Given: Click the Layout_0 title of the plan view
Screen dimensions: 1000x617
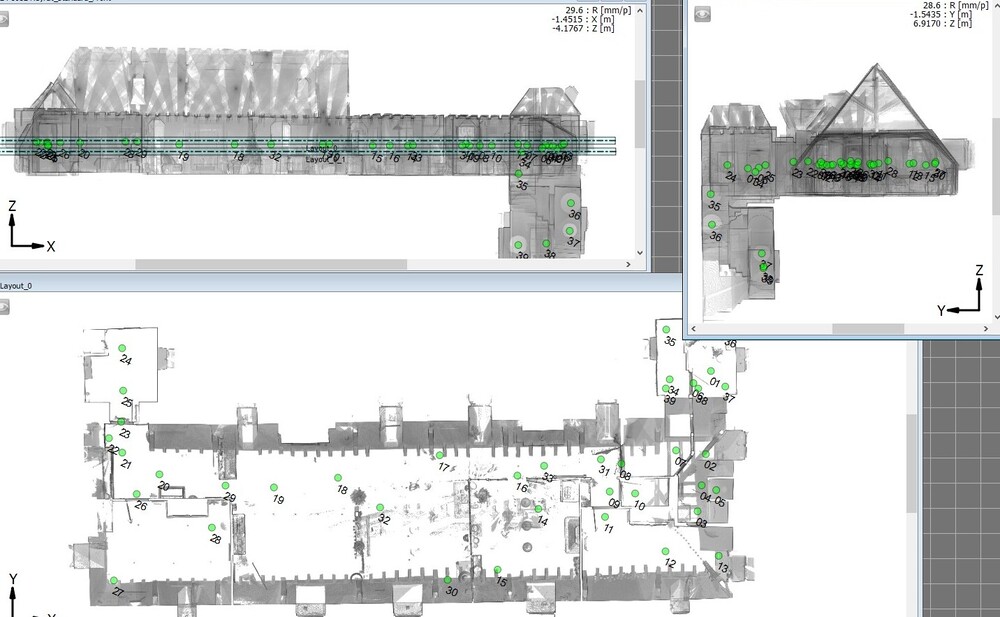Looking at the screenshot, I should pos(16,286).
